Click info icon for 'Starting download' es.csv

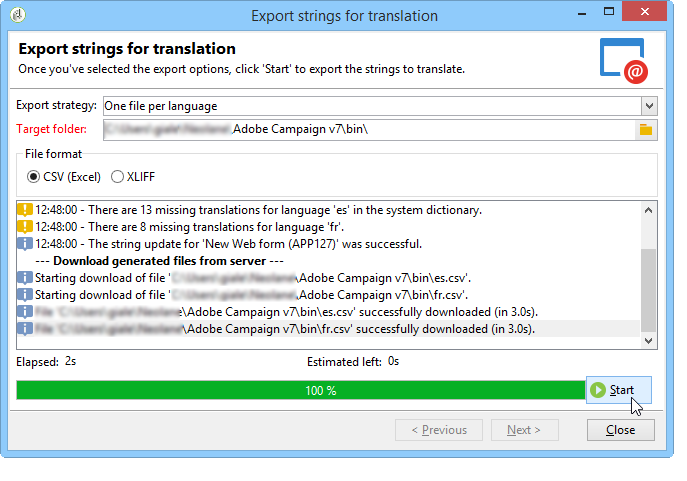pos(25,278)
